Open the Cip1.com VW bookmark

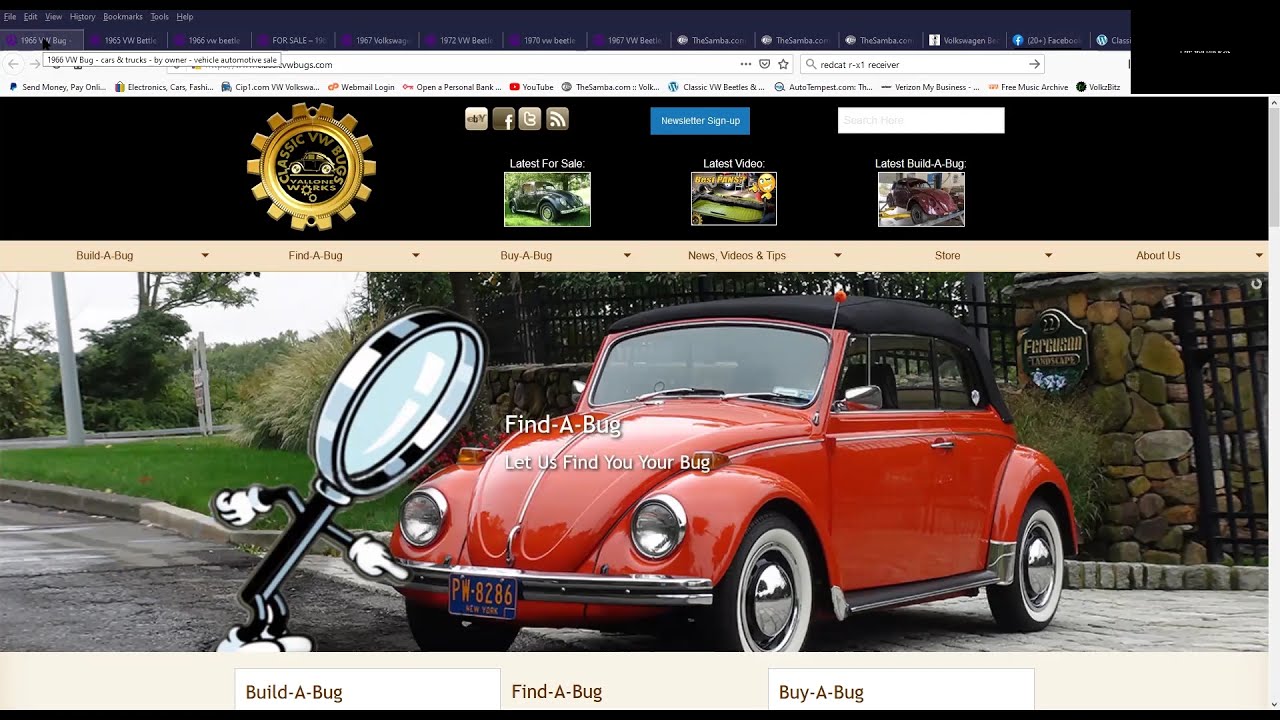pyautogui.click(x=271, y=87)
